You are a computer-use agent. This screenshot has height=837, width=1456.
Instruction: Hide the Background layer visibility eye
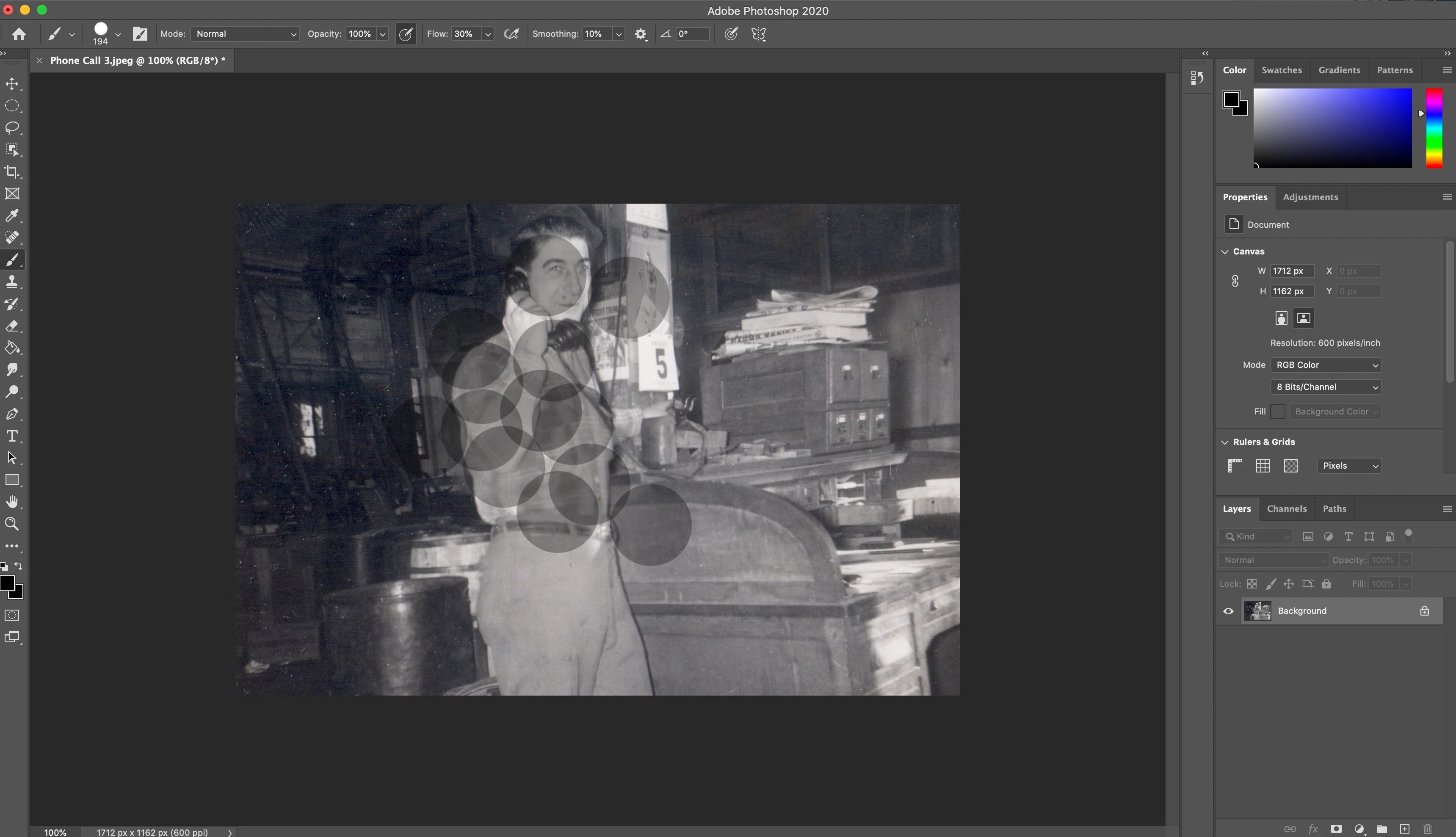point(1228,611)
